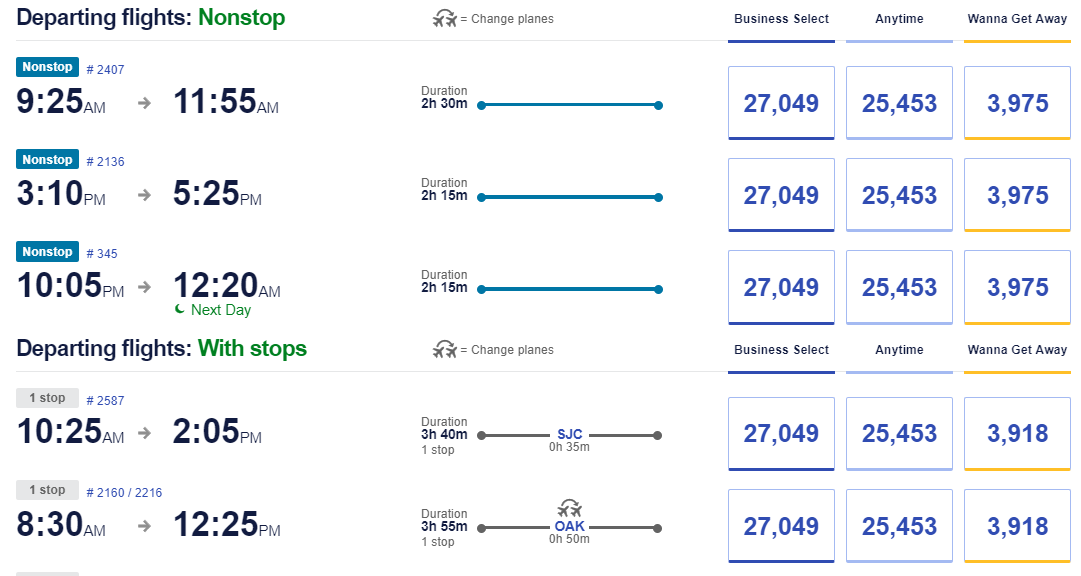1081x576 pixels.
Task: Click the OAK stop airport code
Action: [569, 526]
